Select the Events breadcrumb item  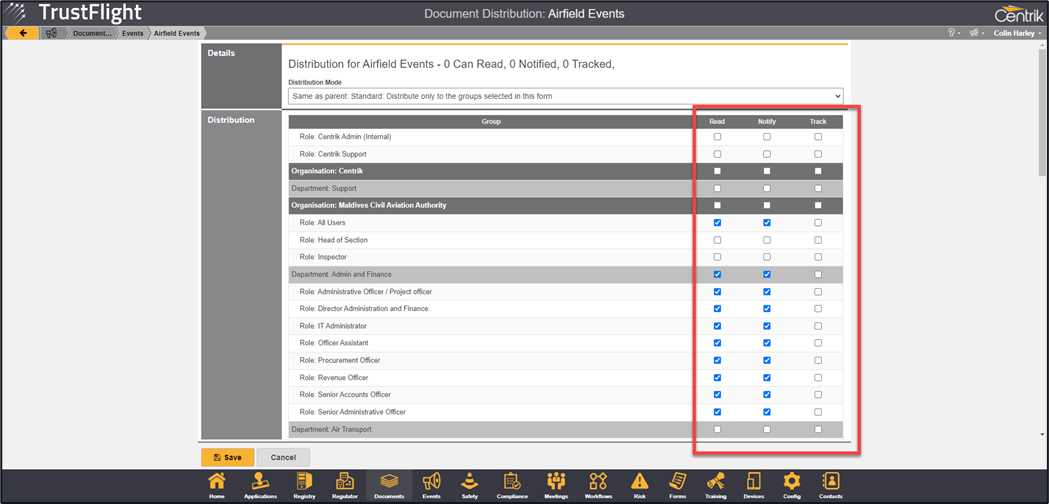(x=132, y=33)
